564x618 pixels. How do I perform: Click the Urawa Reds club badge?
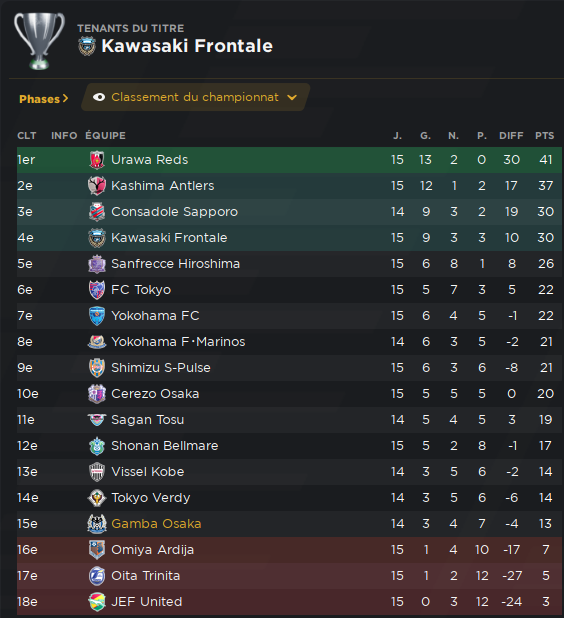(97, 160)
